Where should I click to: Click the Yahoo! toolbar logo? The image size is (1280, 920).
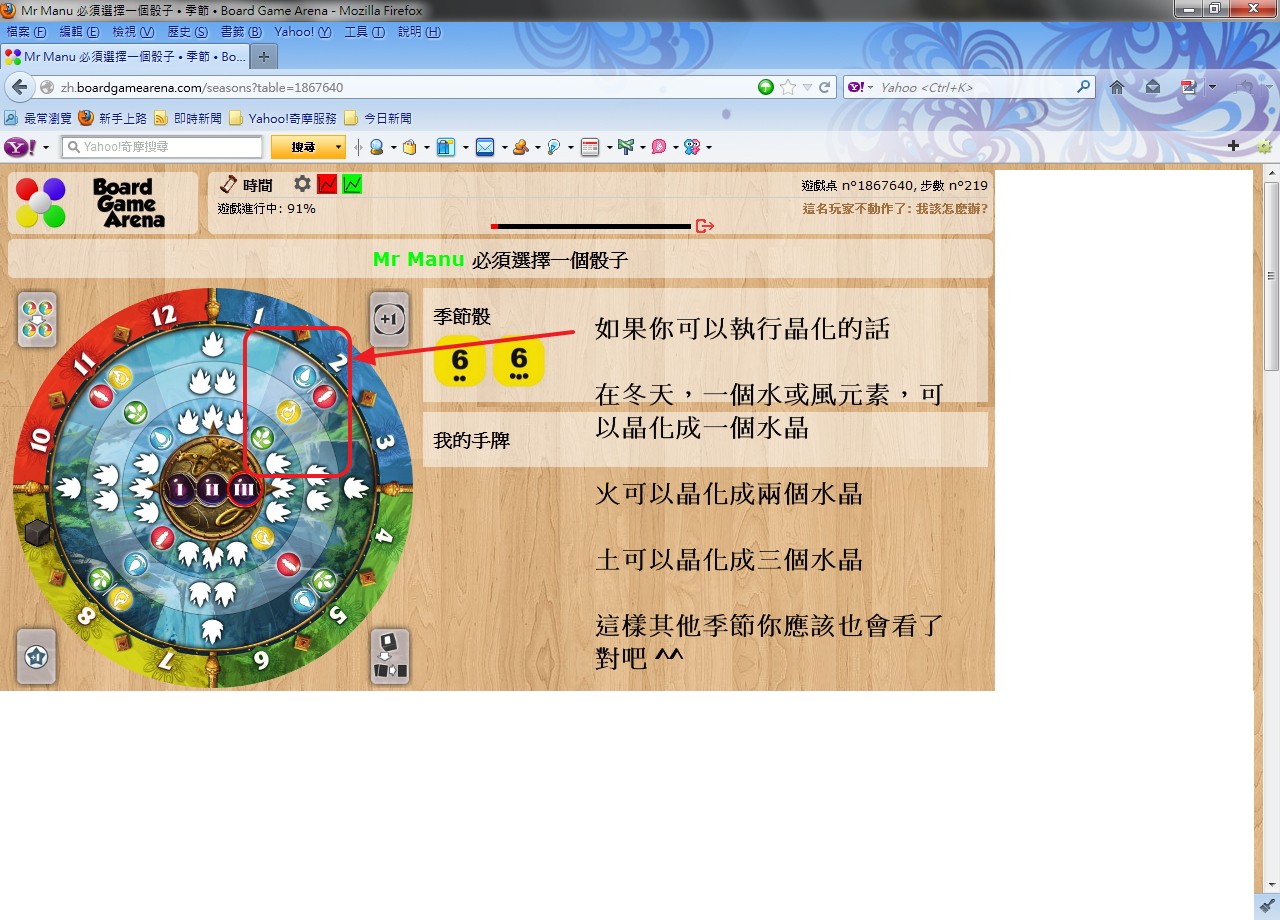pos(21,147)
